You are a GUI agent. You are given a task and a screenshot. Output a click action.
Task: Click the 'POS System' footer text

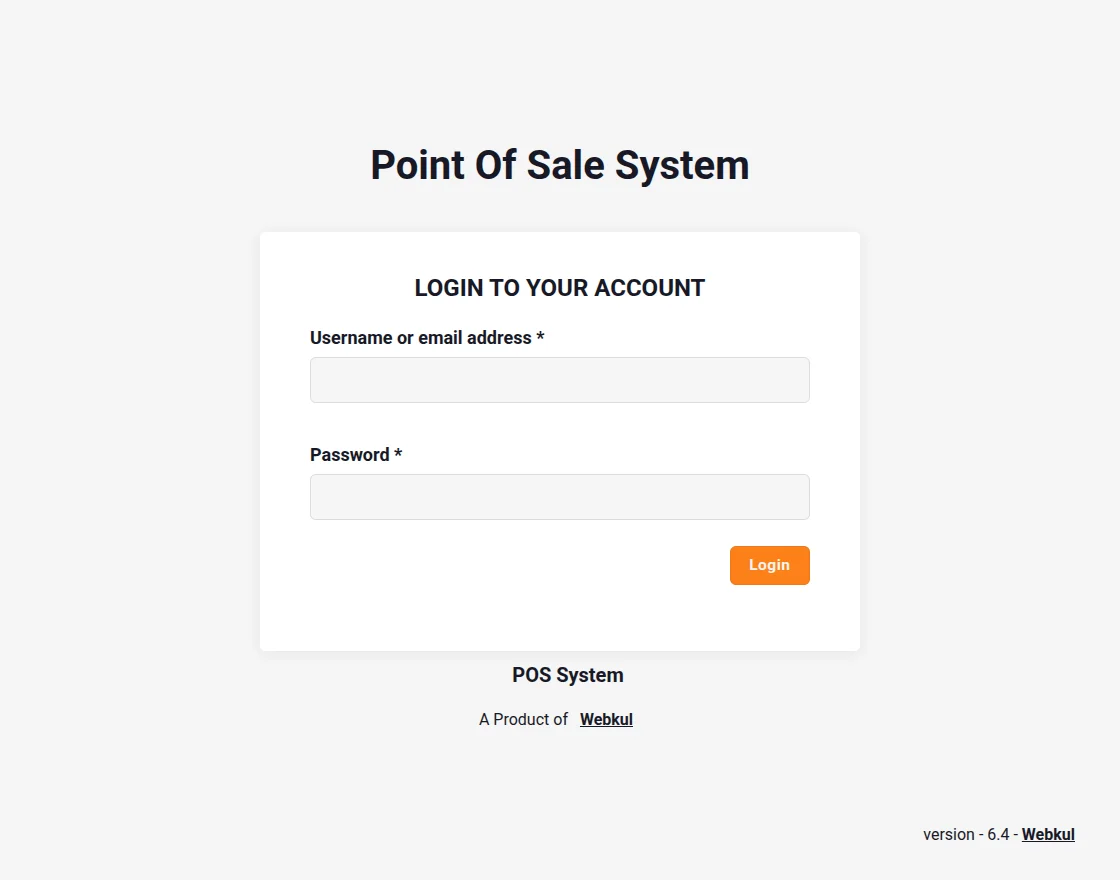click(x=567, y=675)
